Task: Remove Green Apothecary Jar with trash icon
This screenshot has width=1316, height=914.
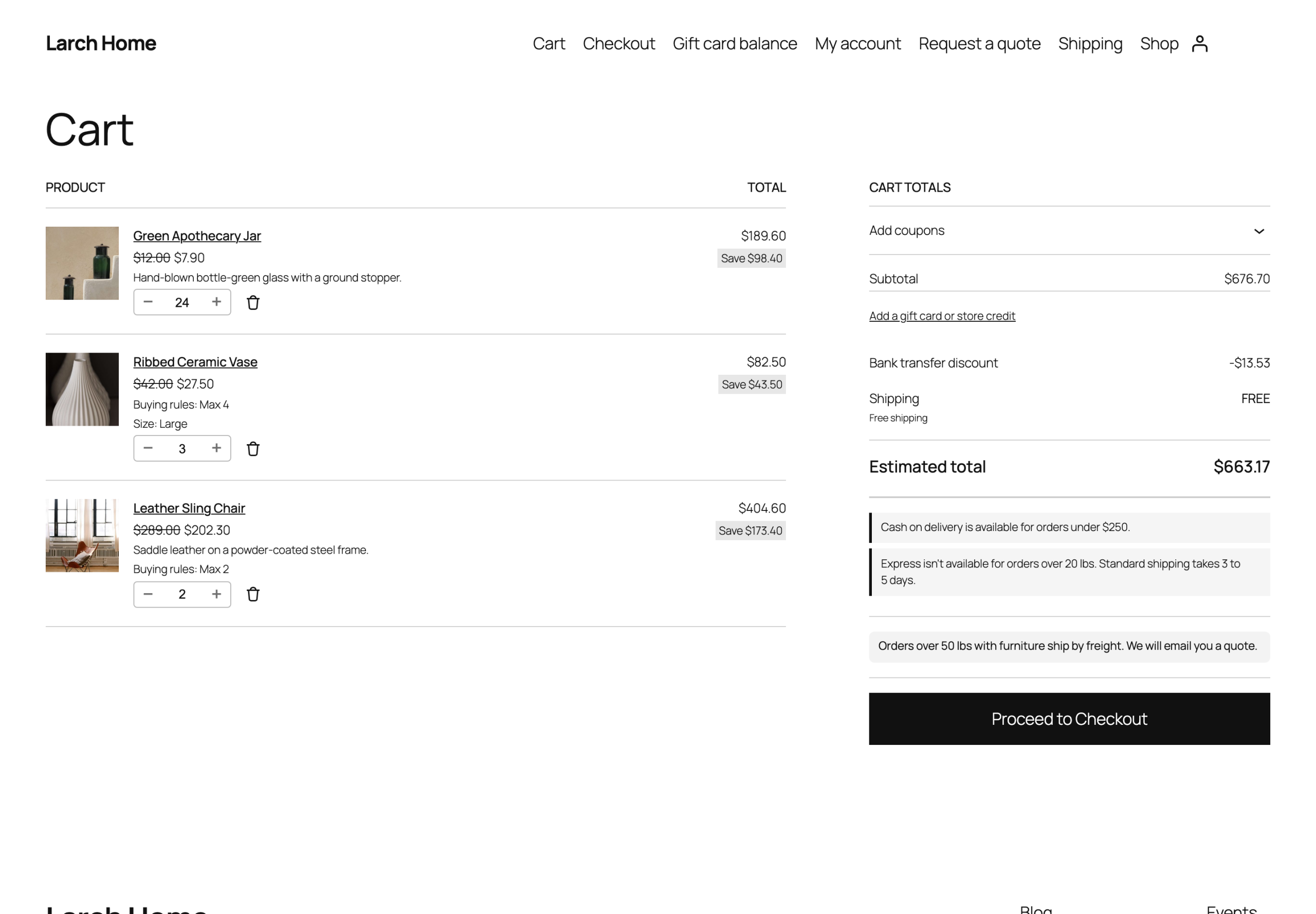Action: coord(253,302)
